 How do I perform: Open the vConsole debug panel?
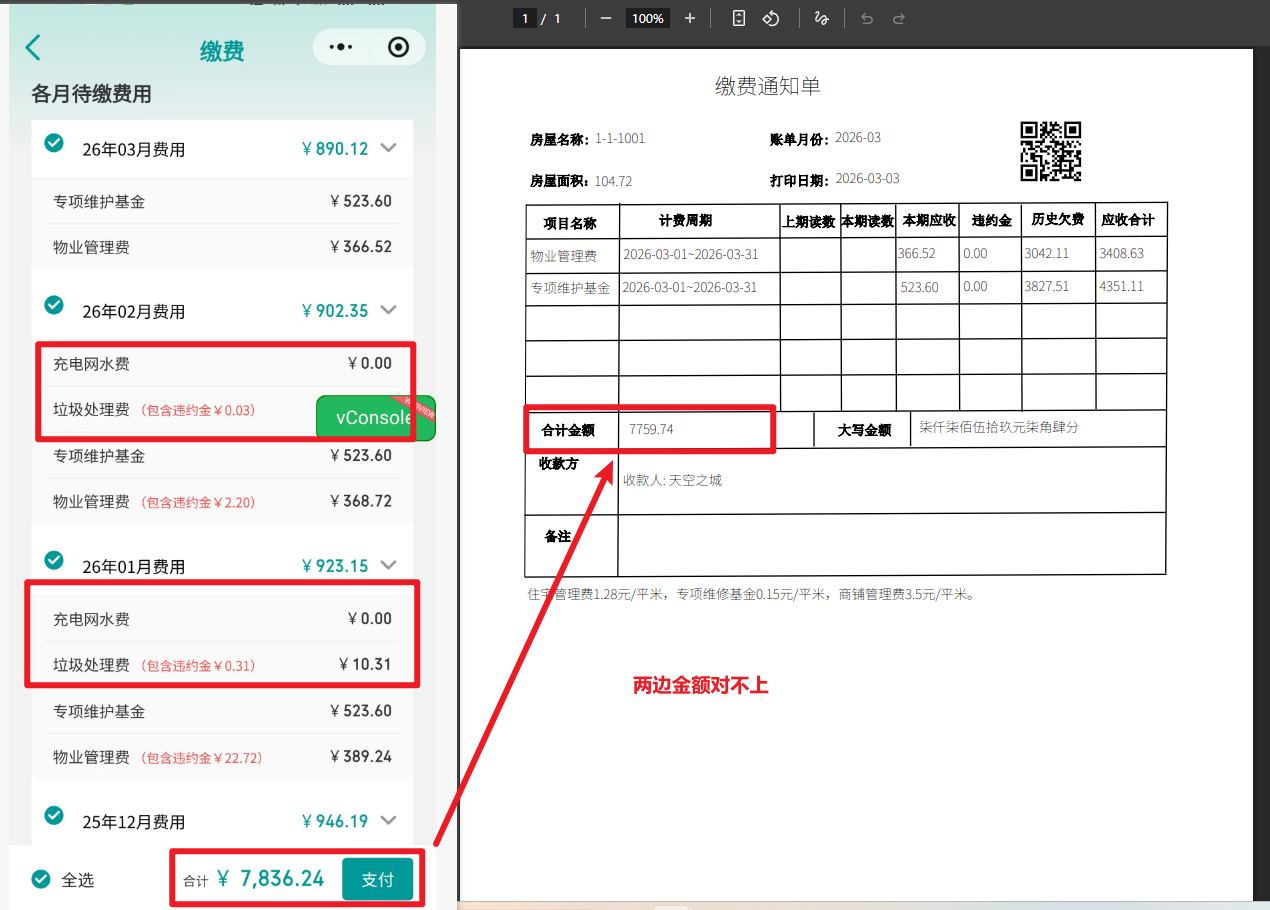point(375,418)
